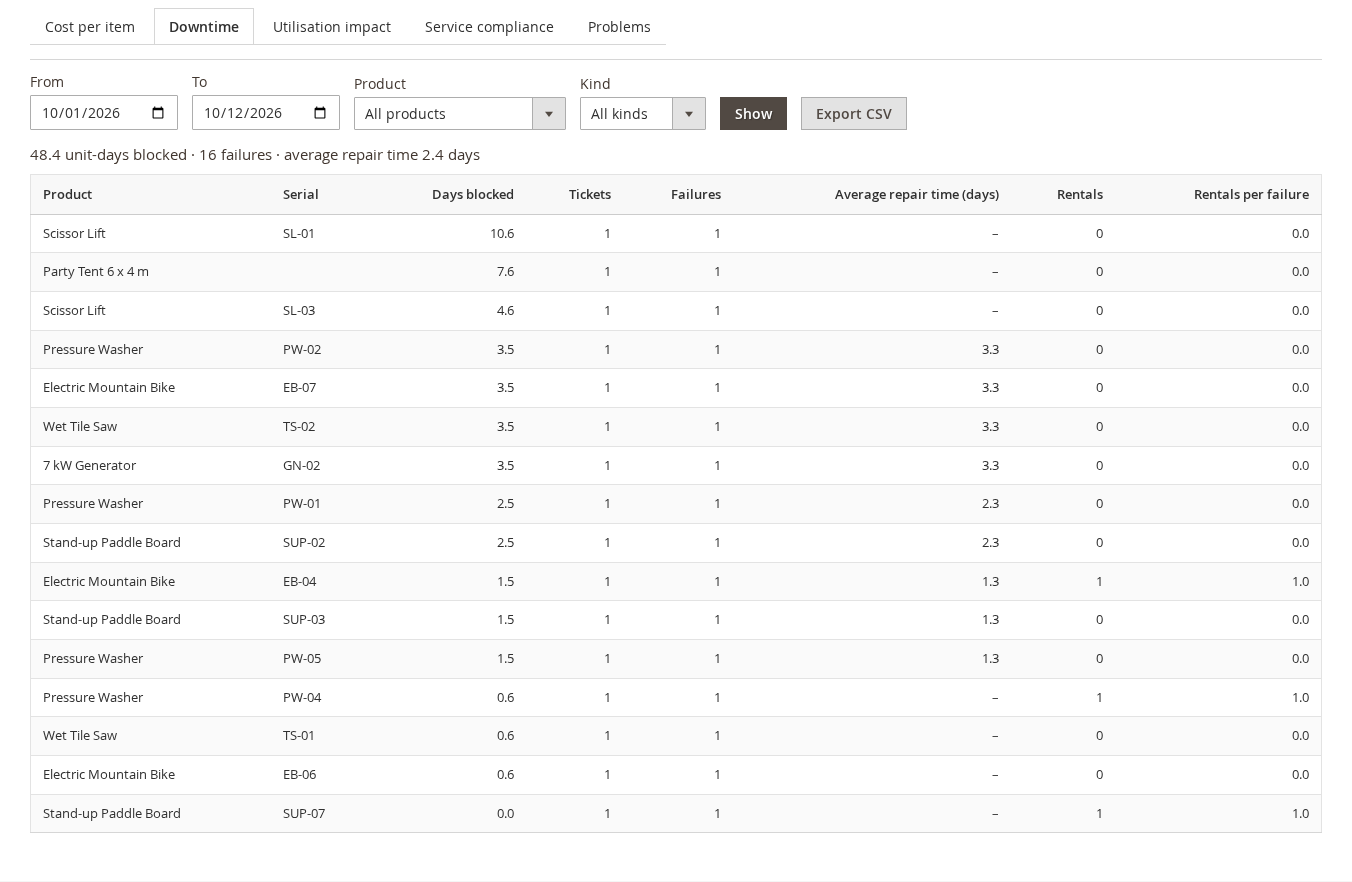The height and width of the screenshot is (882, 1352).
Task: Open the Problems tab
Action: (619, 27)
